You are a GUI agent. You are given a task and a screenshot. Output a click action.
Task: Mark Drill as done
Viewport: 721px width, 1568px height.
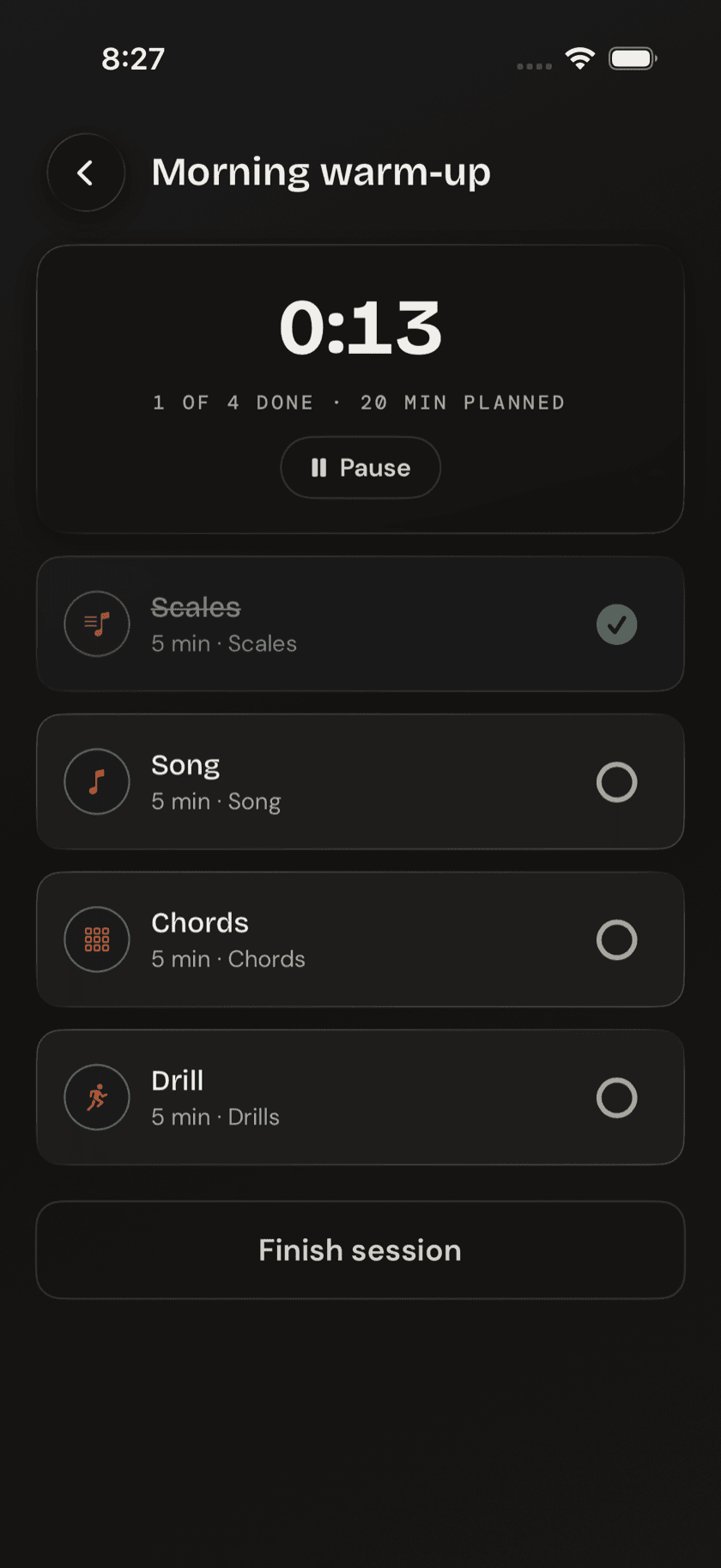617,1098
